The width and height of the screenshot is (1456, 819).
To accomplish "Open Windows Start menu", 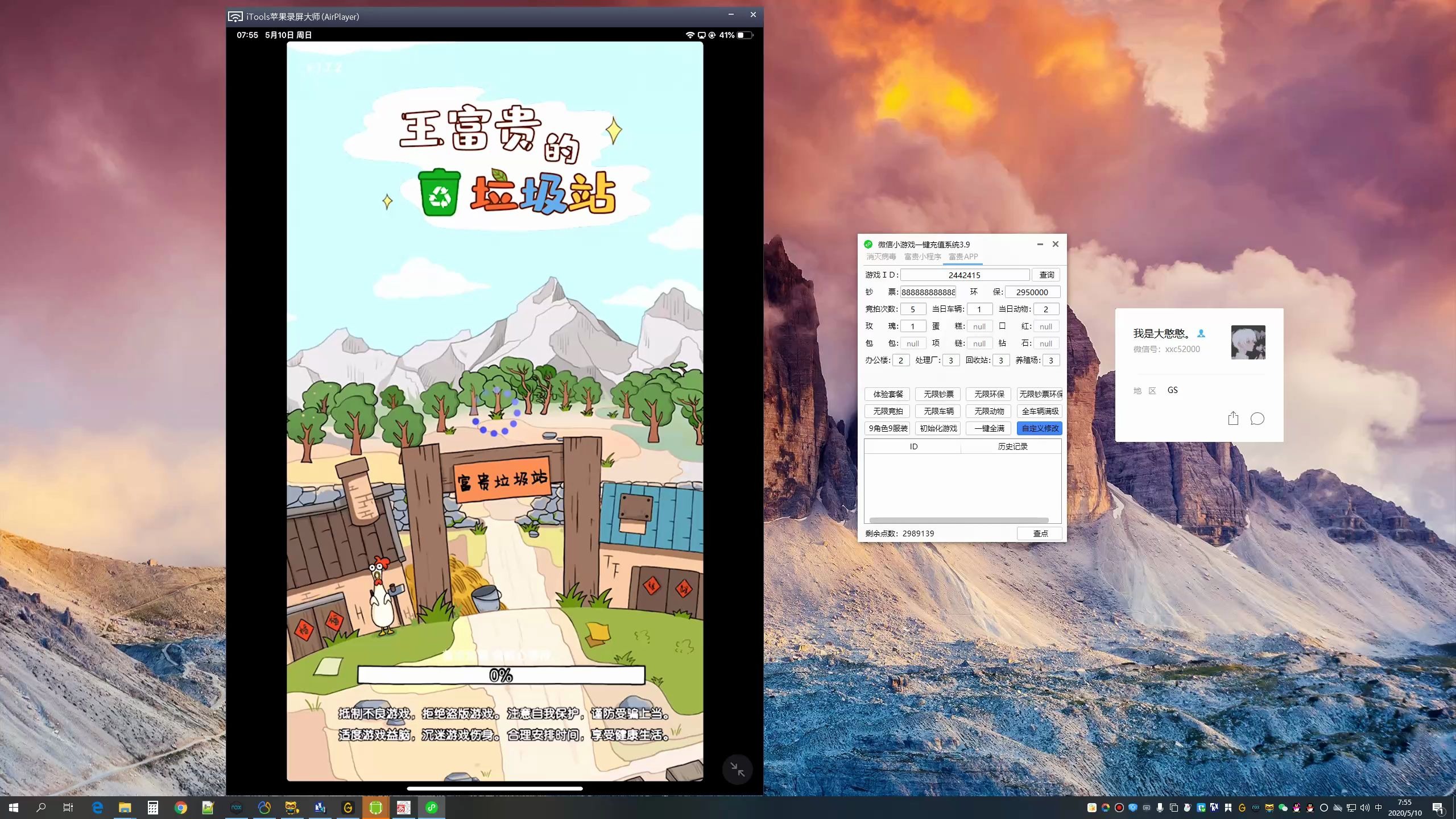I will point(14,808).
